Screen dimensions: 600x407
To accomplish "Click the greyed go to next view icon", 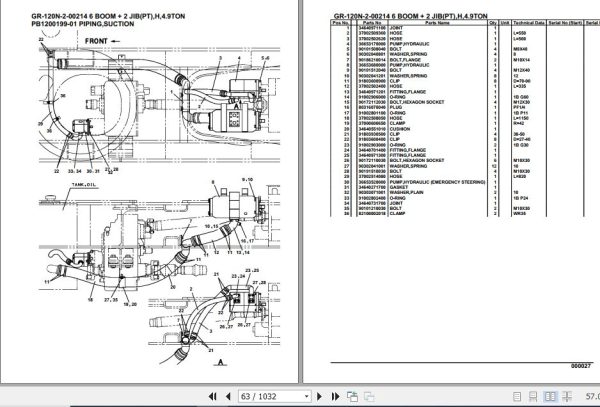I will coord(369,397).
